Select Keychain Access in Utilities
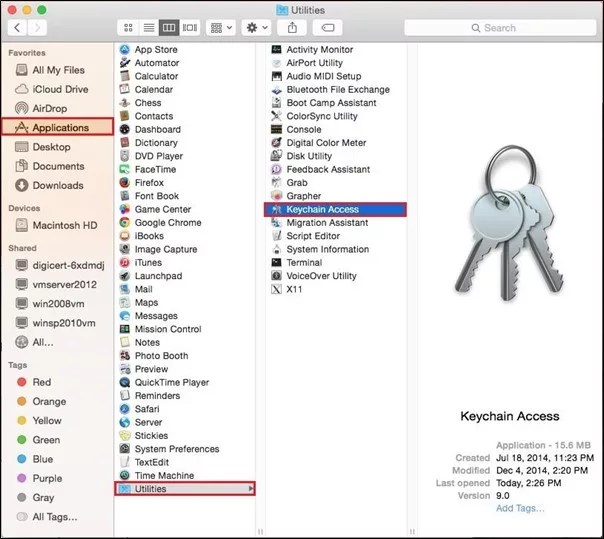 point(335,210)
